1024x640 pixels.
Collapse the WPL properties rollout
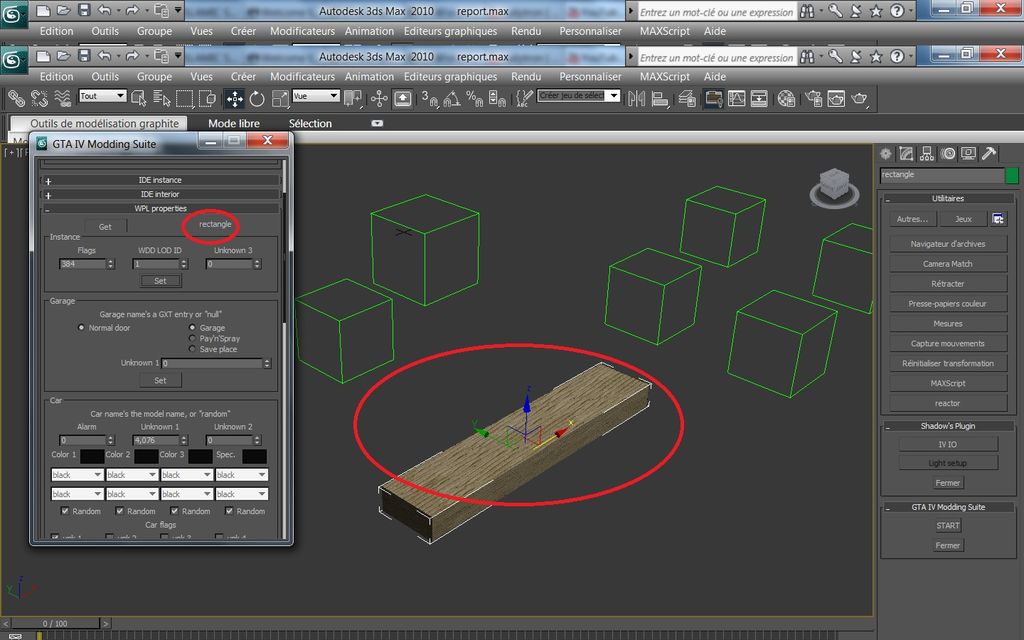[160, 209]
